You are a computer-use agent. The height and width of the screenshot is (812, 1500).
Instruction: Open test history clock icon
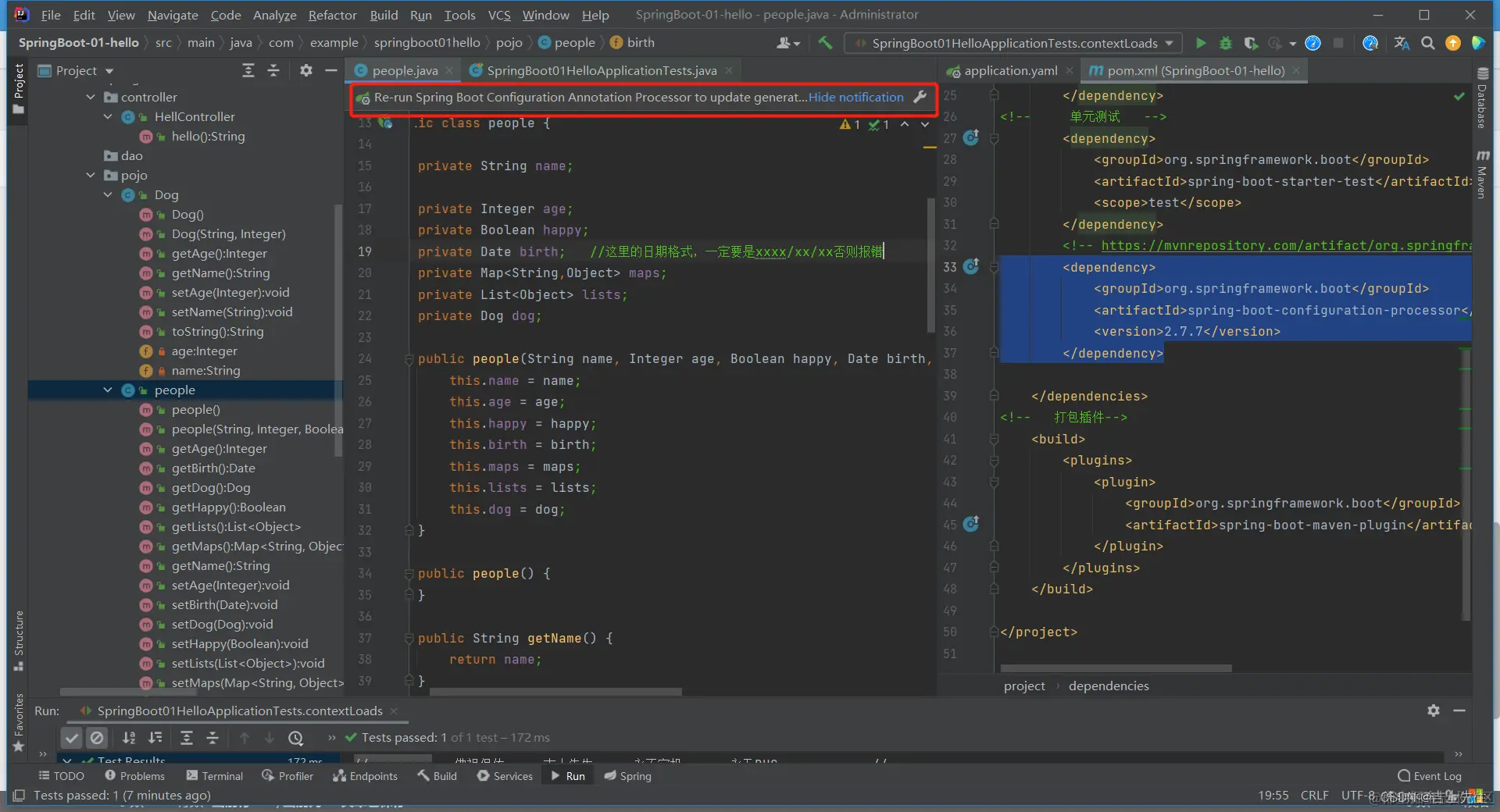(295, 738)
